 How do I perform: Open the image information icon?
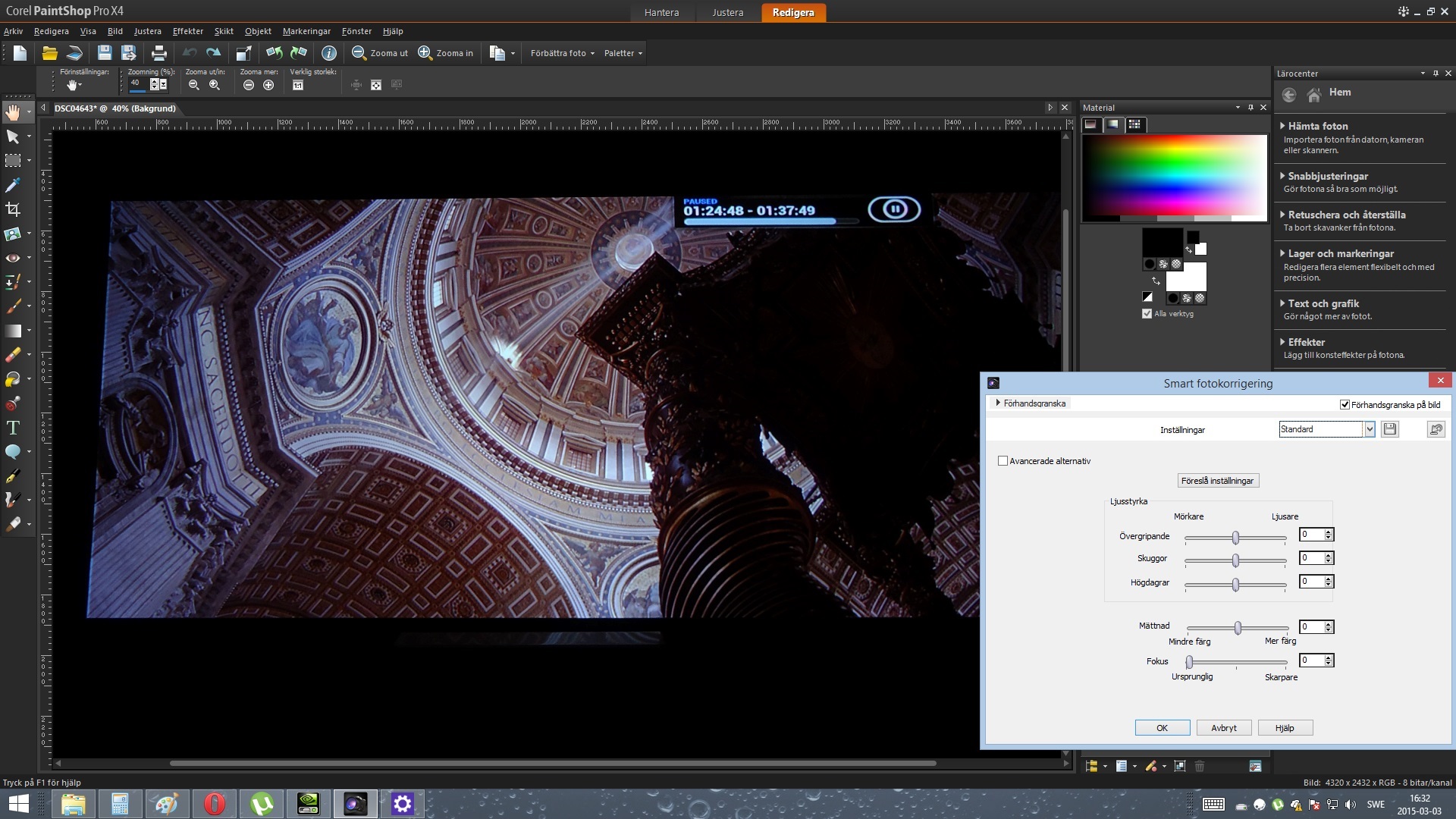328,53
